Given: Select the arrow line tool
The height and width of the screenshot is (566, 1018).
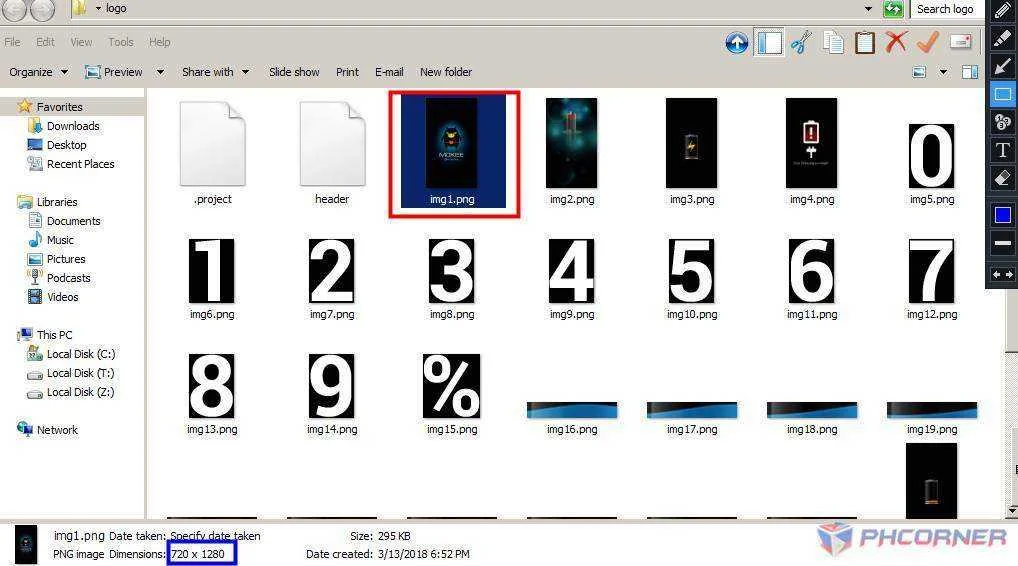Looking at the screenshot, I should click(x=1002, y=66).
